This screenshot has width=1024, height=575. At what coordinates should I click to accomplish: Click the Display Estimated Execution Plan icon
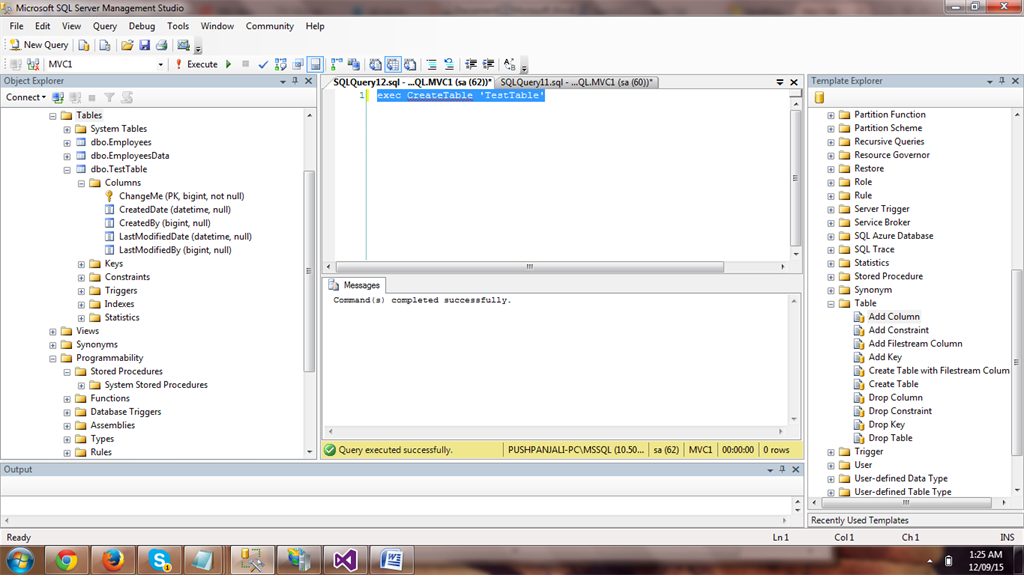[281, 64]
